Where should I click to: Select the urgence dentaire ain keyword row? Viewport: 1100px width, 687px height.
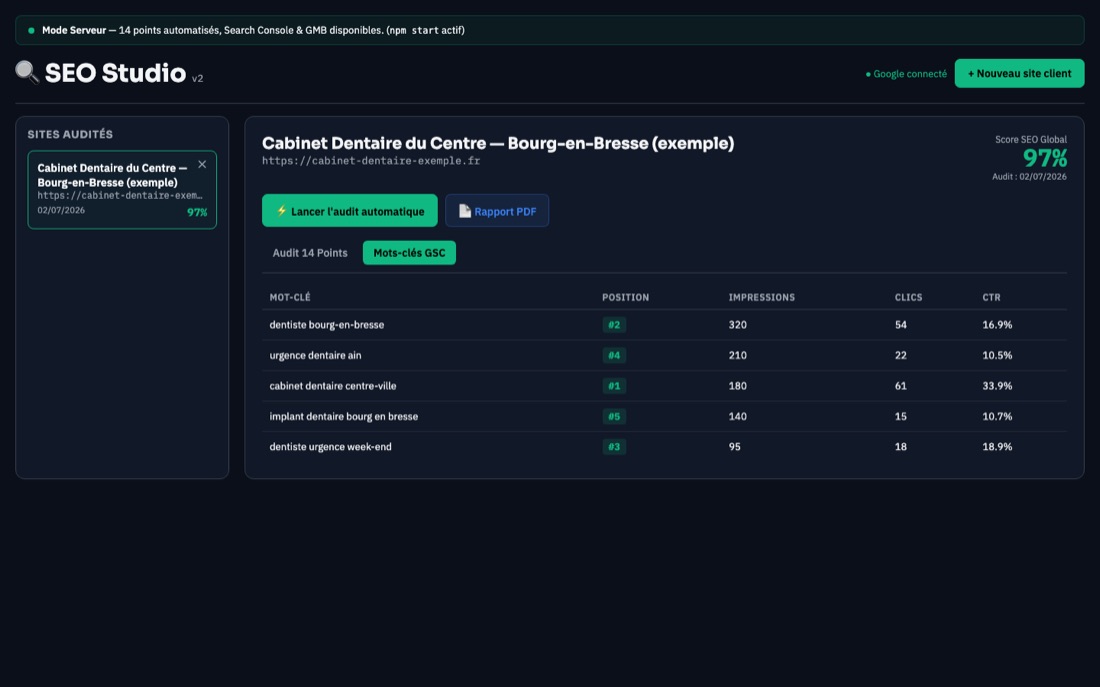(x=664, y=355)
